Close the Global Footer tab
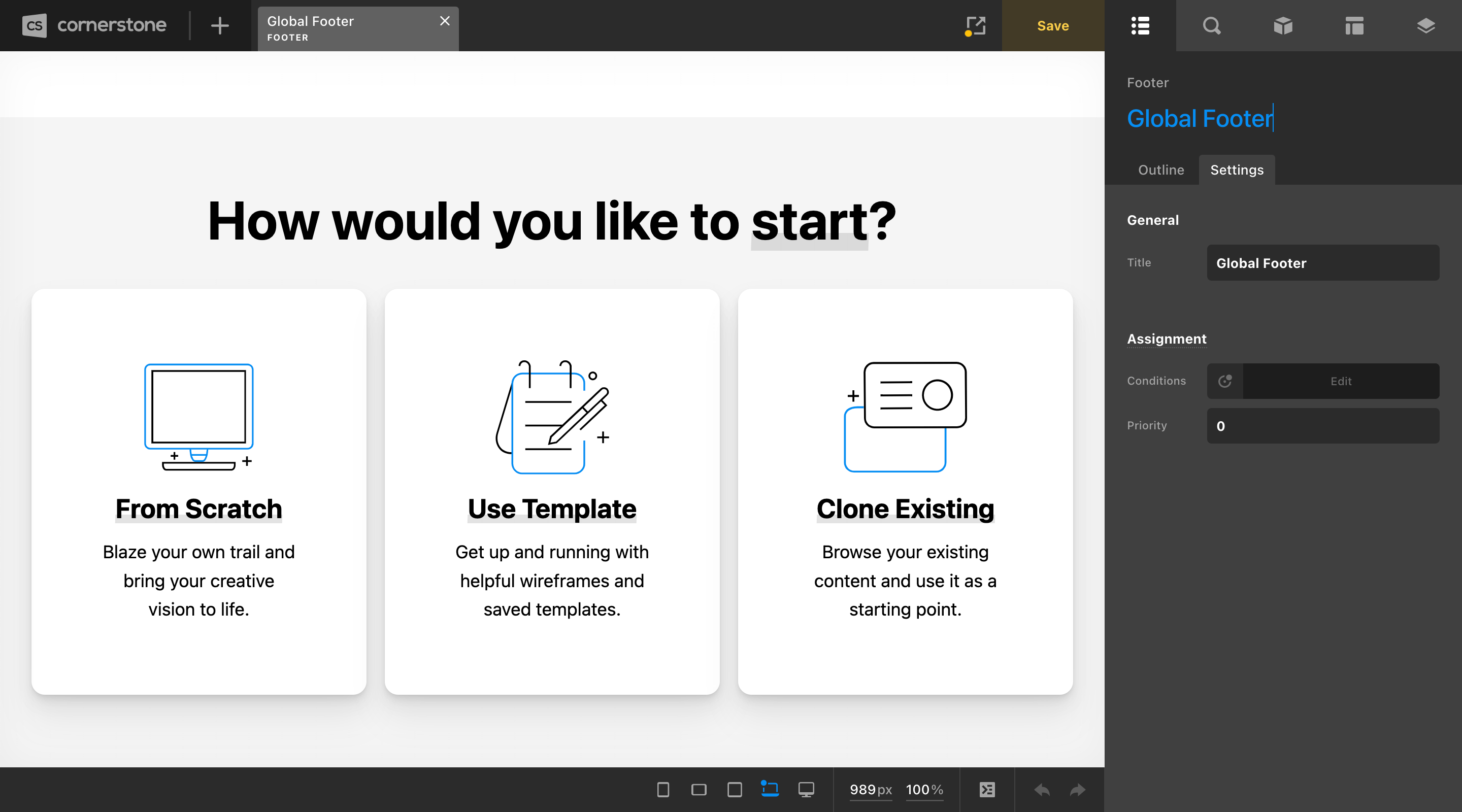Image resolution: width=1462 pixels, height=812 pixels. coord(444,21)
